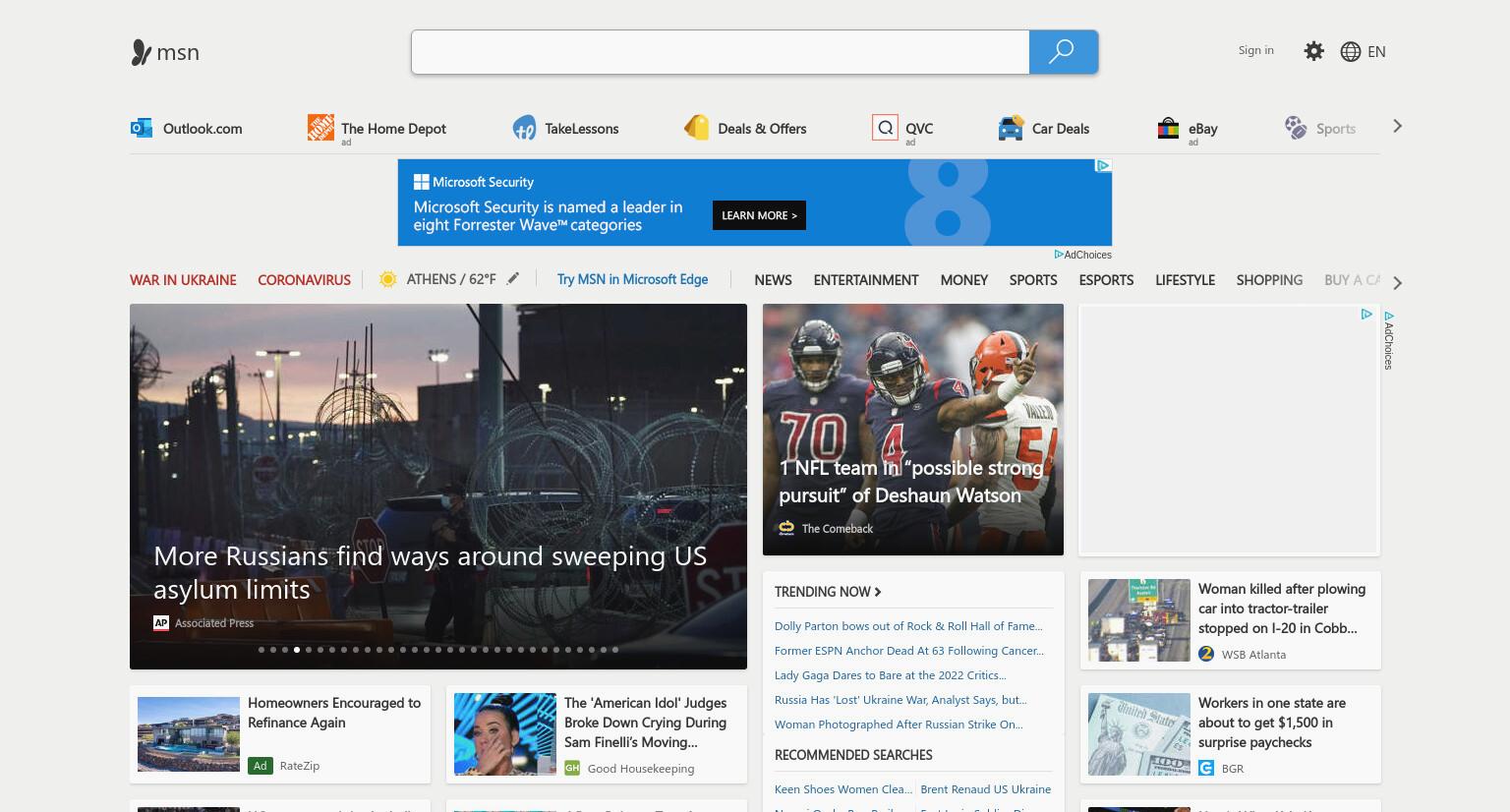Screen dimensions: 1510x812
Task: Open Former ESPN Anchor trending story
Action: [x=909, y=651]
